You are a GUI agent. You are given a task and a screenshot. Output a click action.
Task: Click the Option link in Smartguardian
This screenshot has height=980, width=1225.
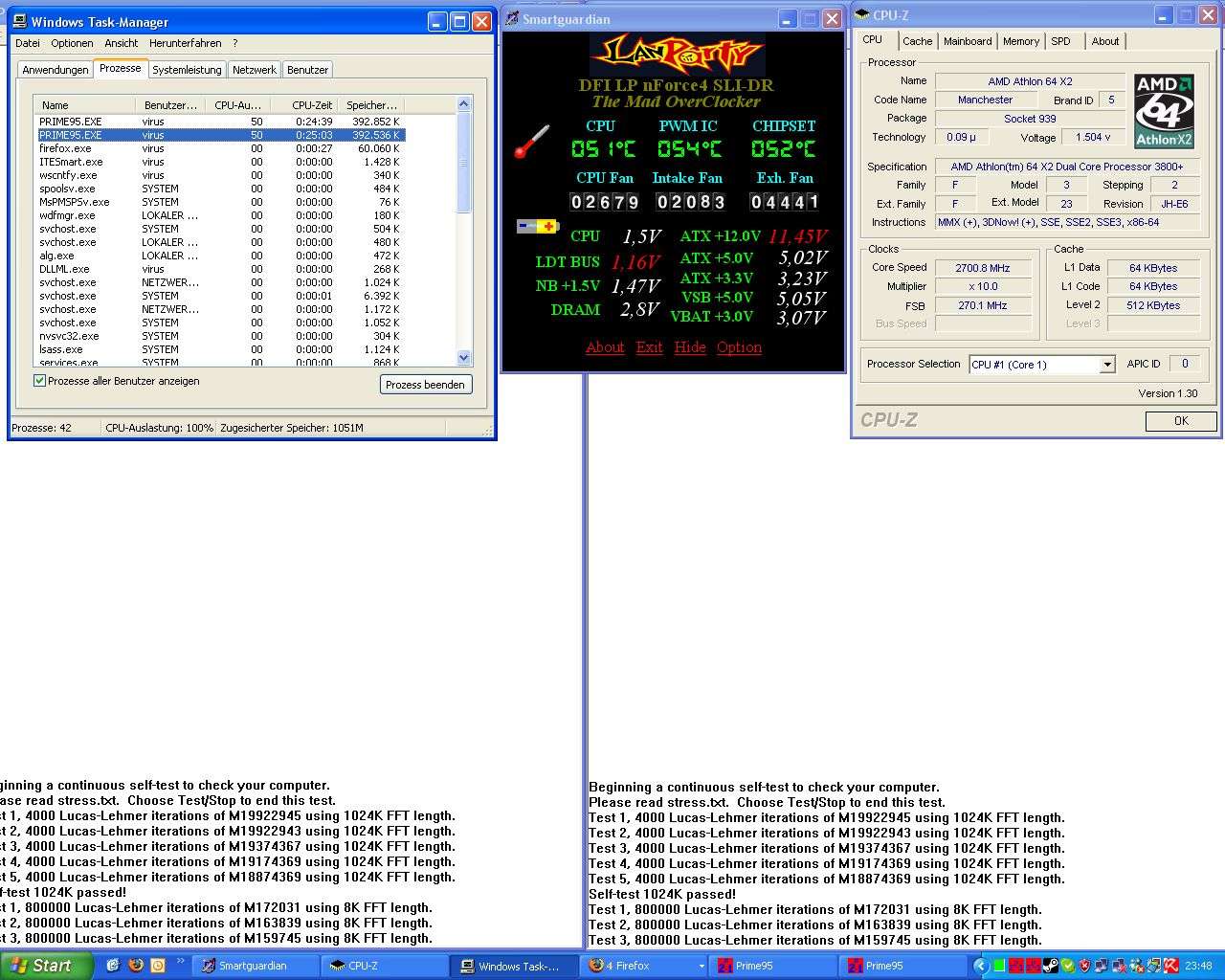[740, 347]
